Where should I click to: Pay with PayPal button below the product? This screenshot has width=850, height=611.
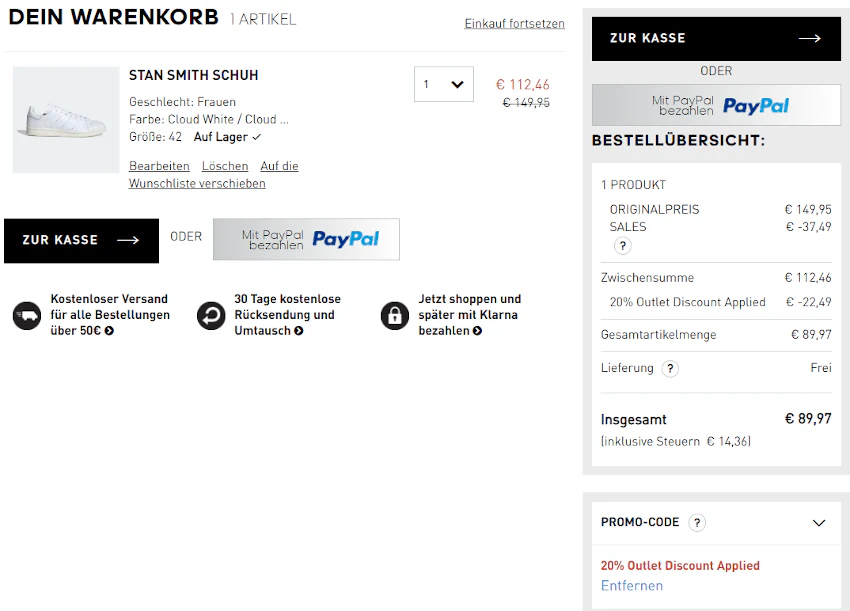(306, 239)
